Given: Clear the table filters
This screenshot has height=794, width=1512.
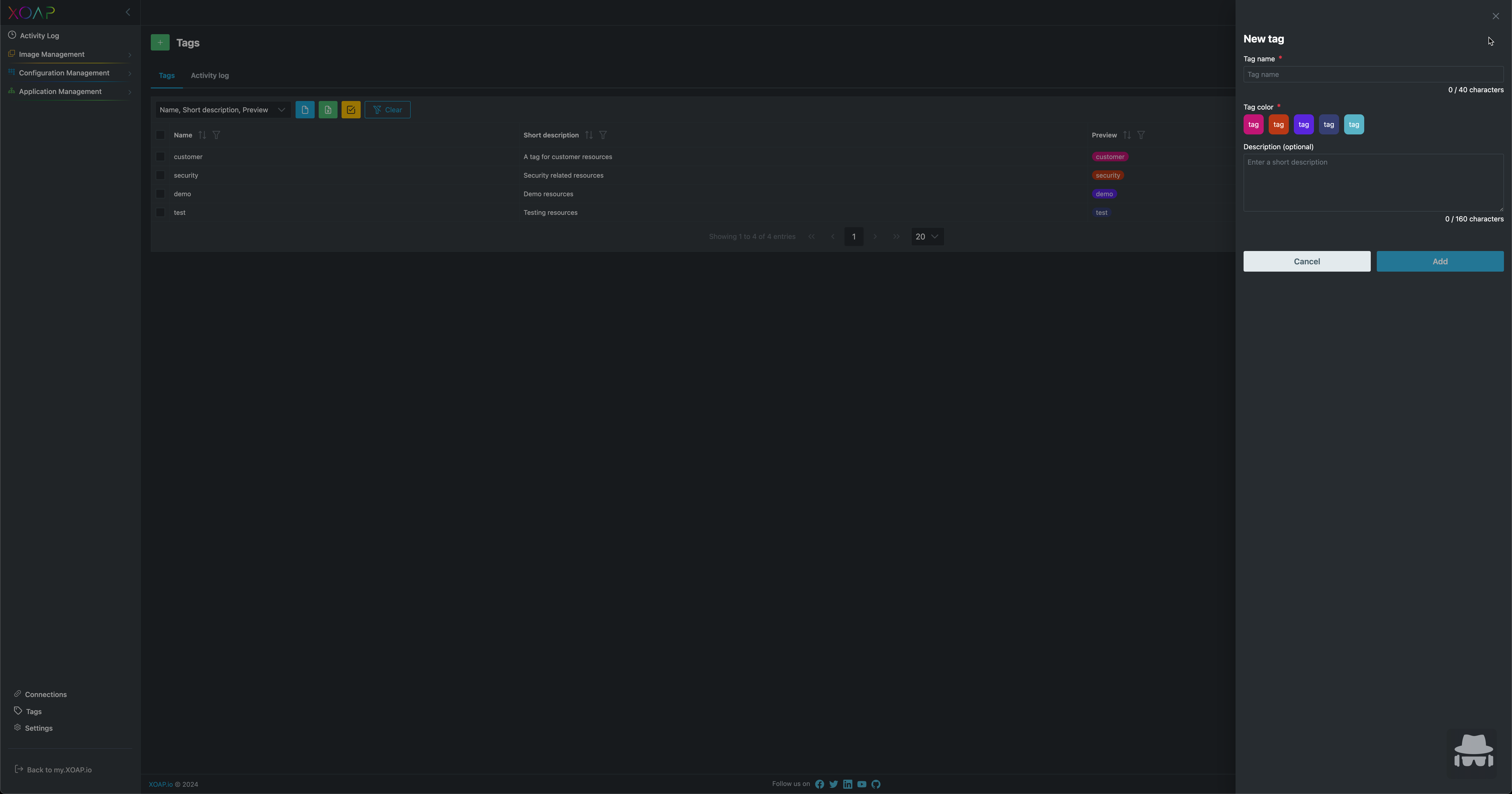Looking at the screenshot, I should 387,110.
